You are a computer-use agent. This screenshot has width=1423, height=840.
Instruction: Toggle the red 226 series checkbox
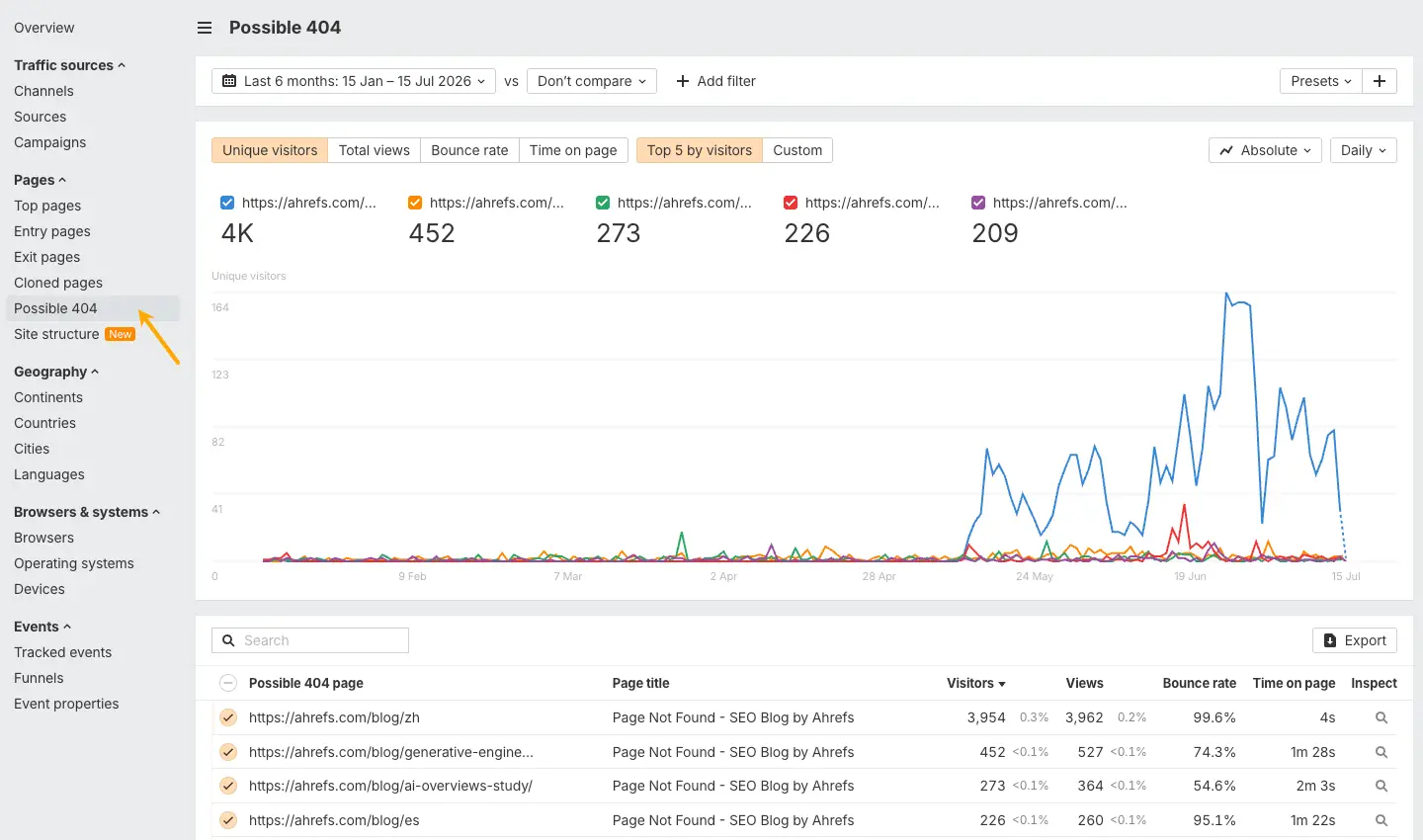click(791, 203)
